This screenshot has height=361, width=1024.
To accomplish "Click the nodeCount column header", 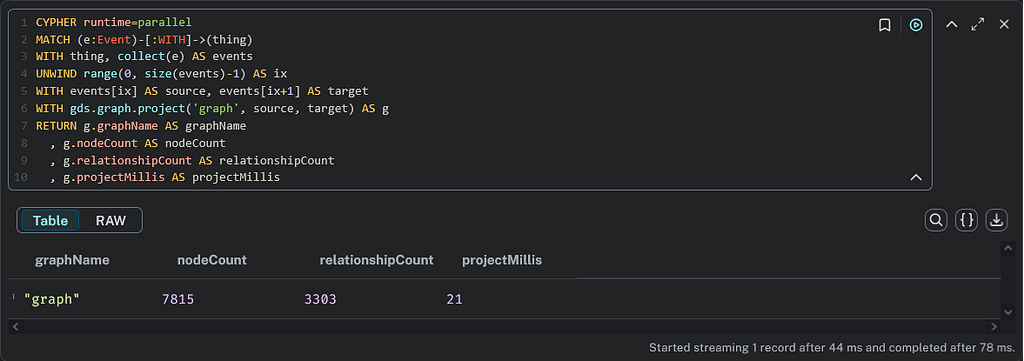I will (x=212, y=260).
